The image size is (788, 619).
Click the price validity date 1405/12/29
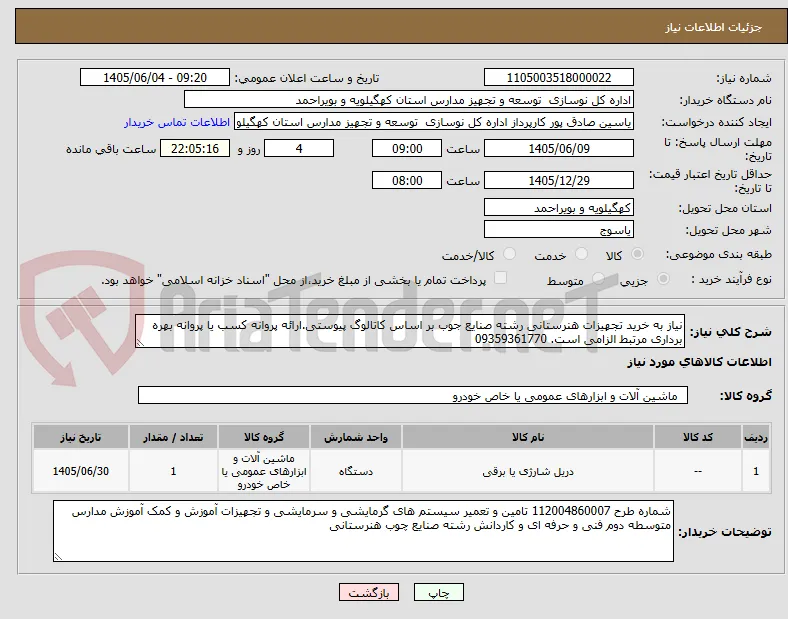pyautogui.click(x=558, y=180)
